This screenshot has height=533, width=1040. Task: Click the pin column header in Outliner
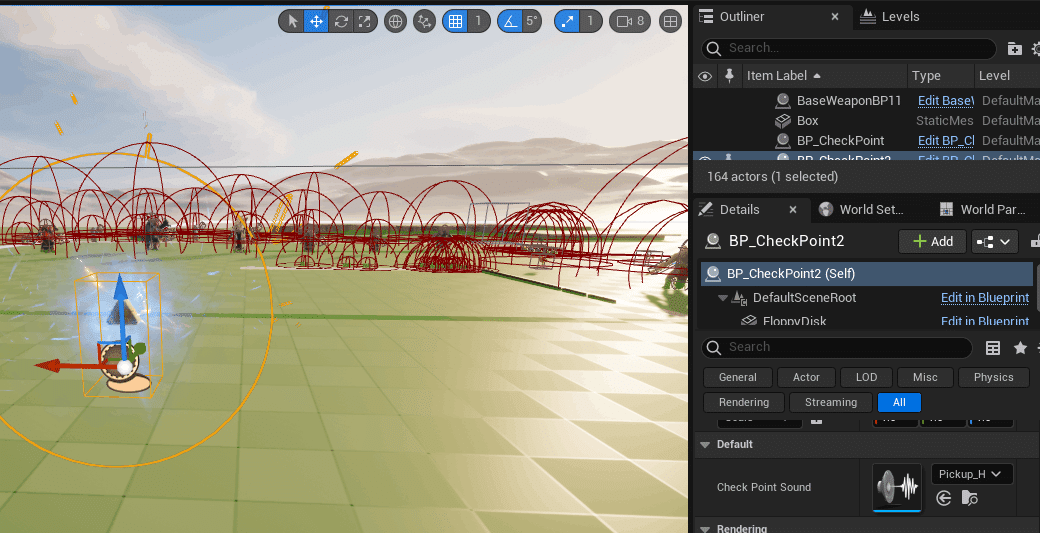coord(729,76)
